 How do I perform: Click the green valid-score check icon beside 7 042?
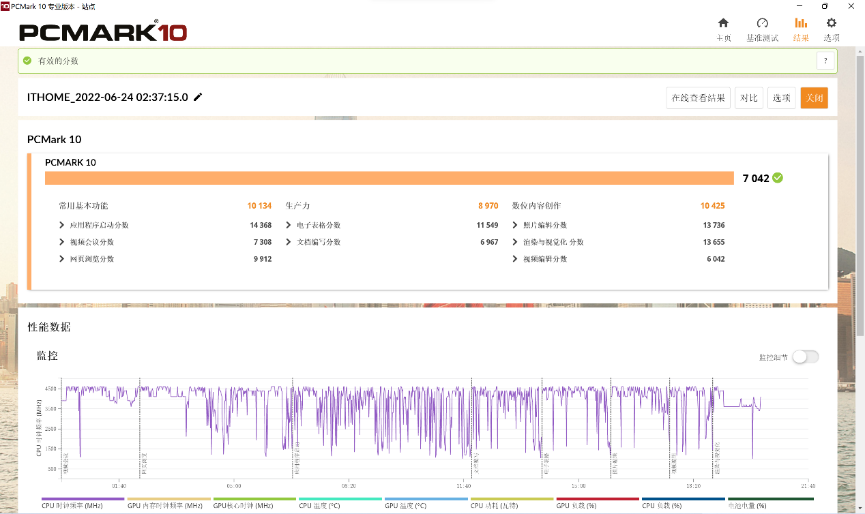777,178
